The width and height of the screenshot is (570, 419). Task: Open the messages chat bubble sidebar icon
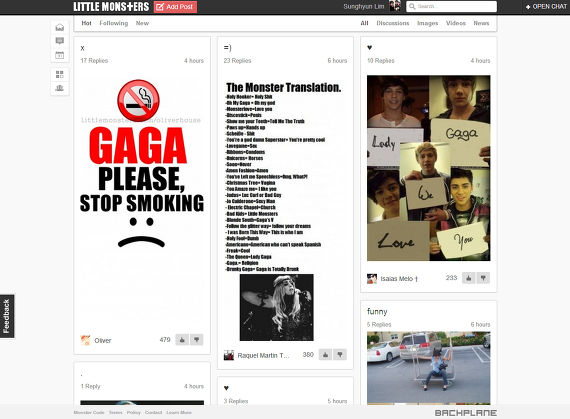click(60, 41)
